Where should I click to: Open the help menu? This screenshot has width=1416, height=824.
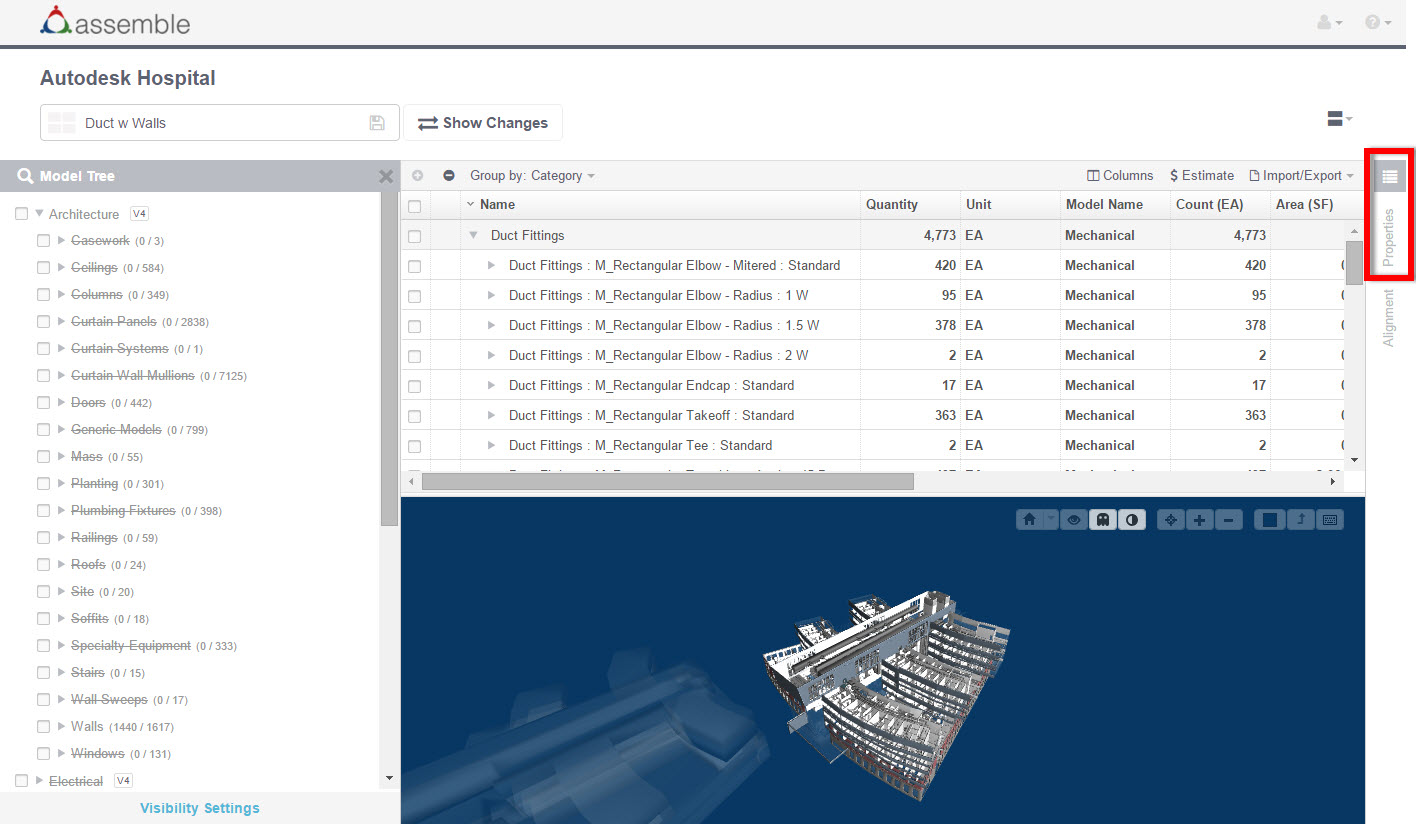click(x=1378, y=22)
